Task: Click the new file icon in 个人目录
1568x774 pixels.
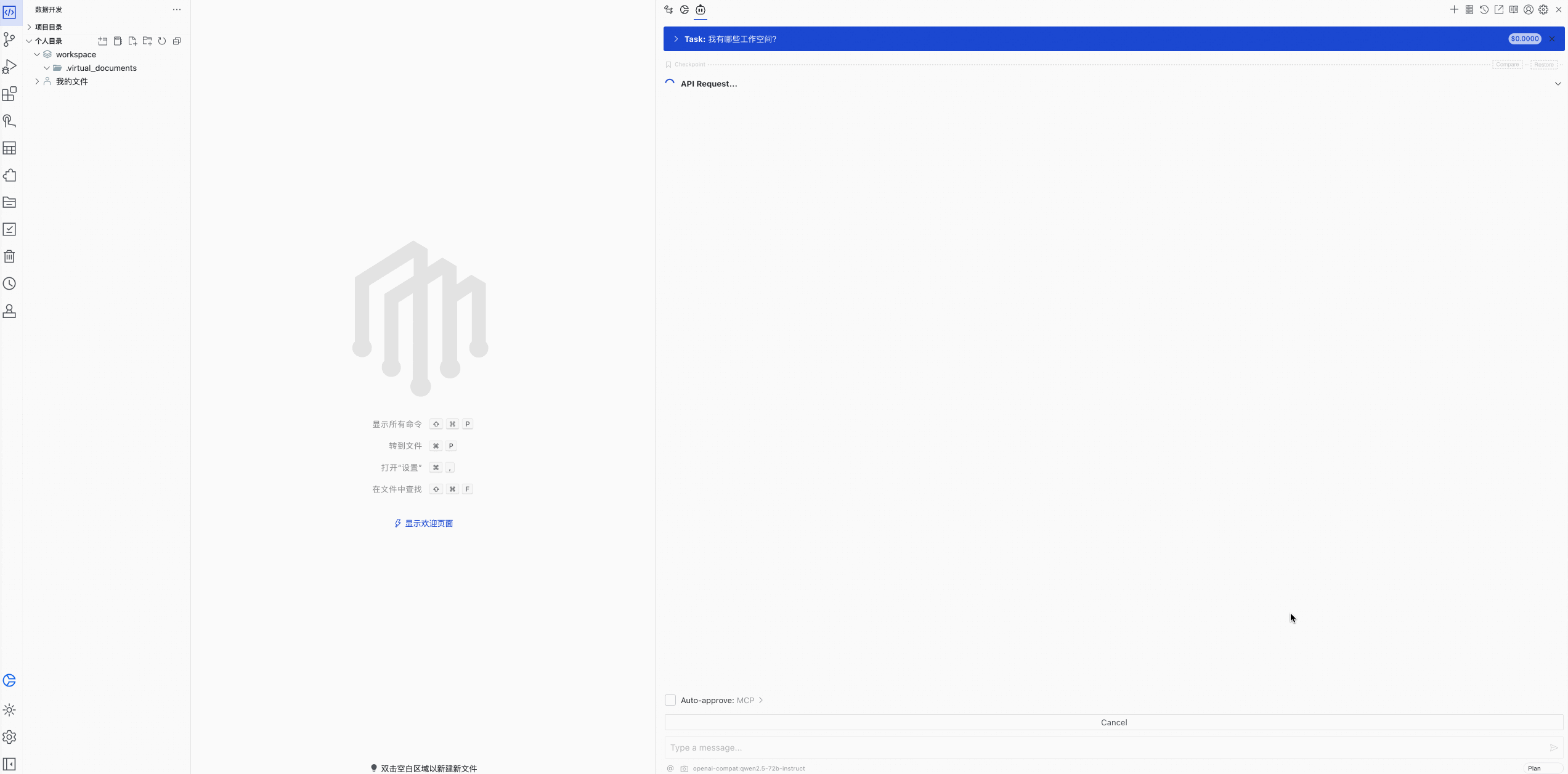Action: tap(132, 41)
